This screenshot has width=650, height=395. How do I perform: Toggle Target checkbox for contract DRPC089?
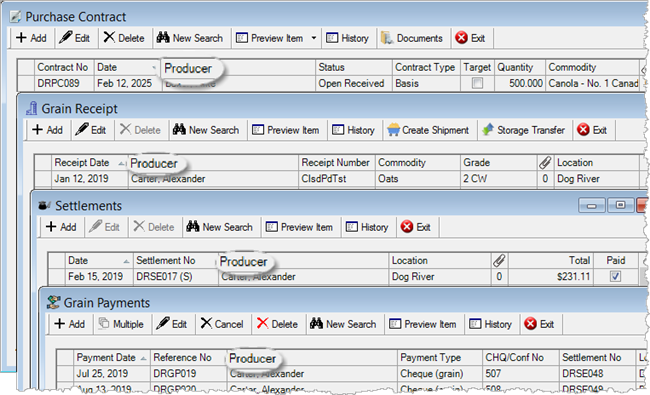(478, 83)
